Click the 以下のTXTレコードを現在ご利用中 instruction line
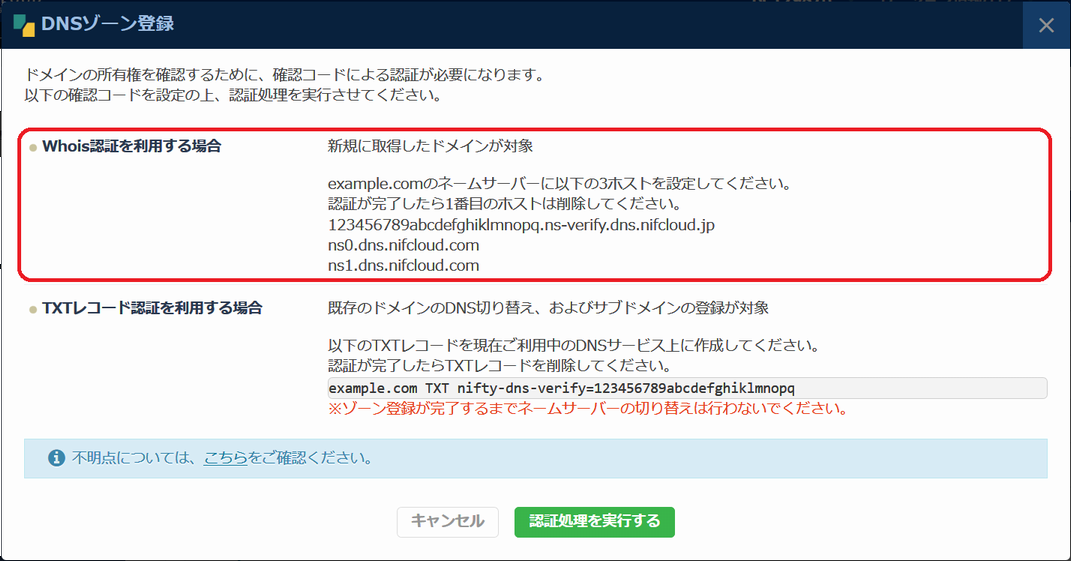This screenshot has height=561, width=1071. pos(574,346)
